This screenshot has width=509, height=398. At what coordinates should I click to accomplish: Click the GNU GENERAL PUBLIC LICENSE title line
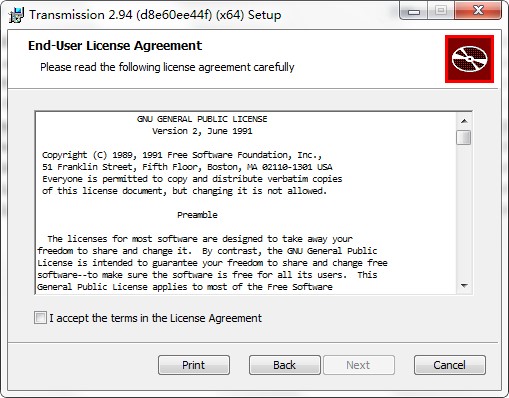202,119
